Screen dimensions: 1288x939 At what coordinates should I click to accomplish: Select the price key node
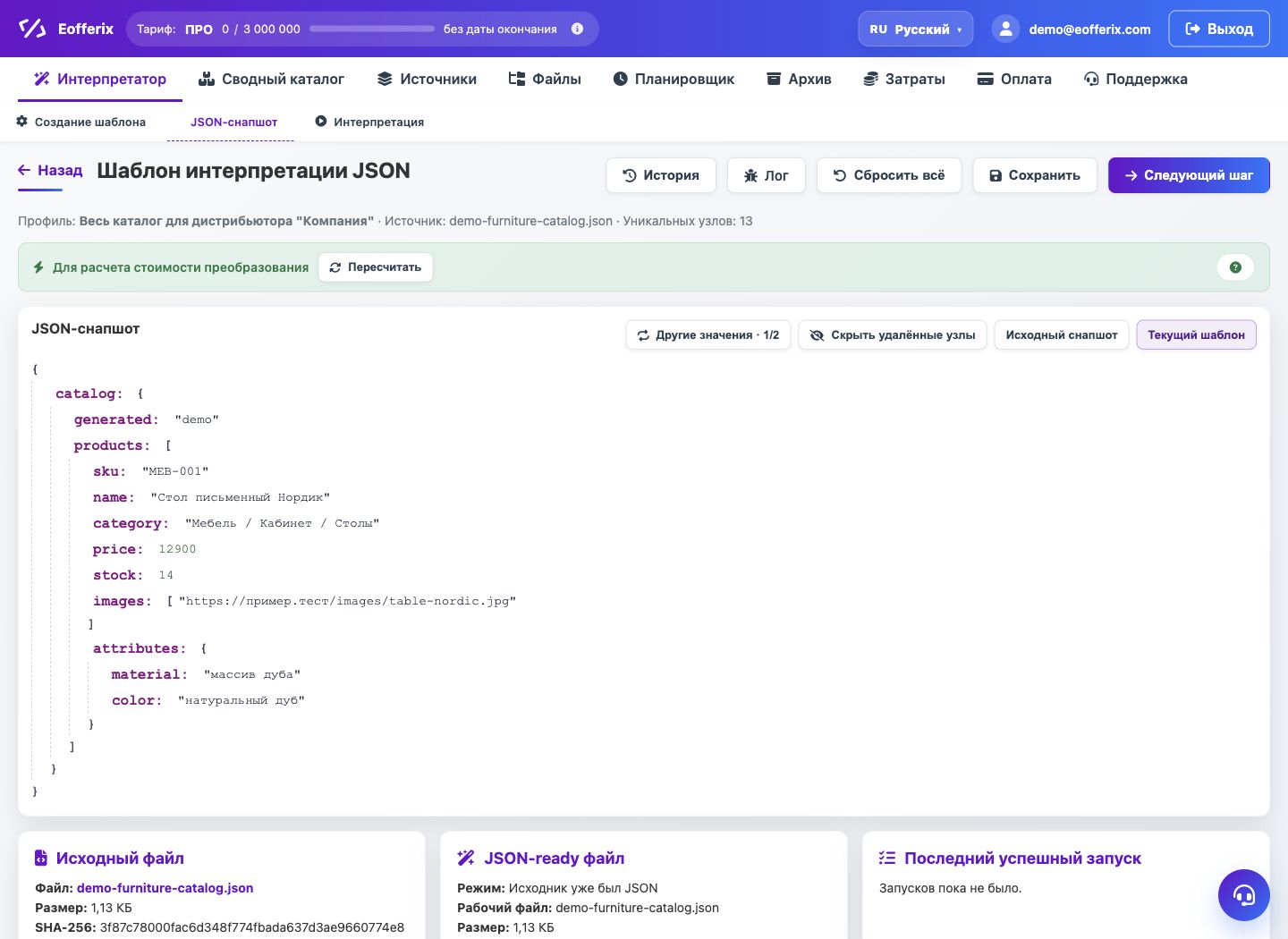[x=118, y=549]
